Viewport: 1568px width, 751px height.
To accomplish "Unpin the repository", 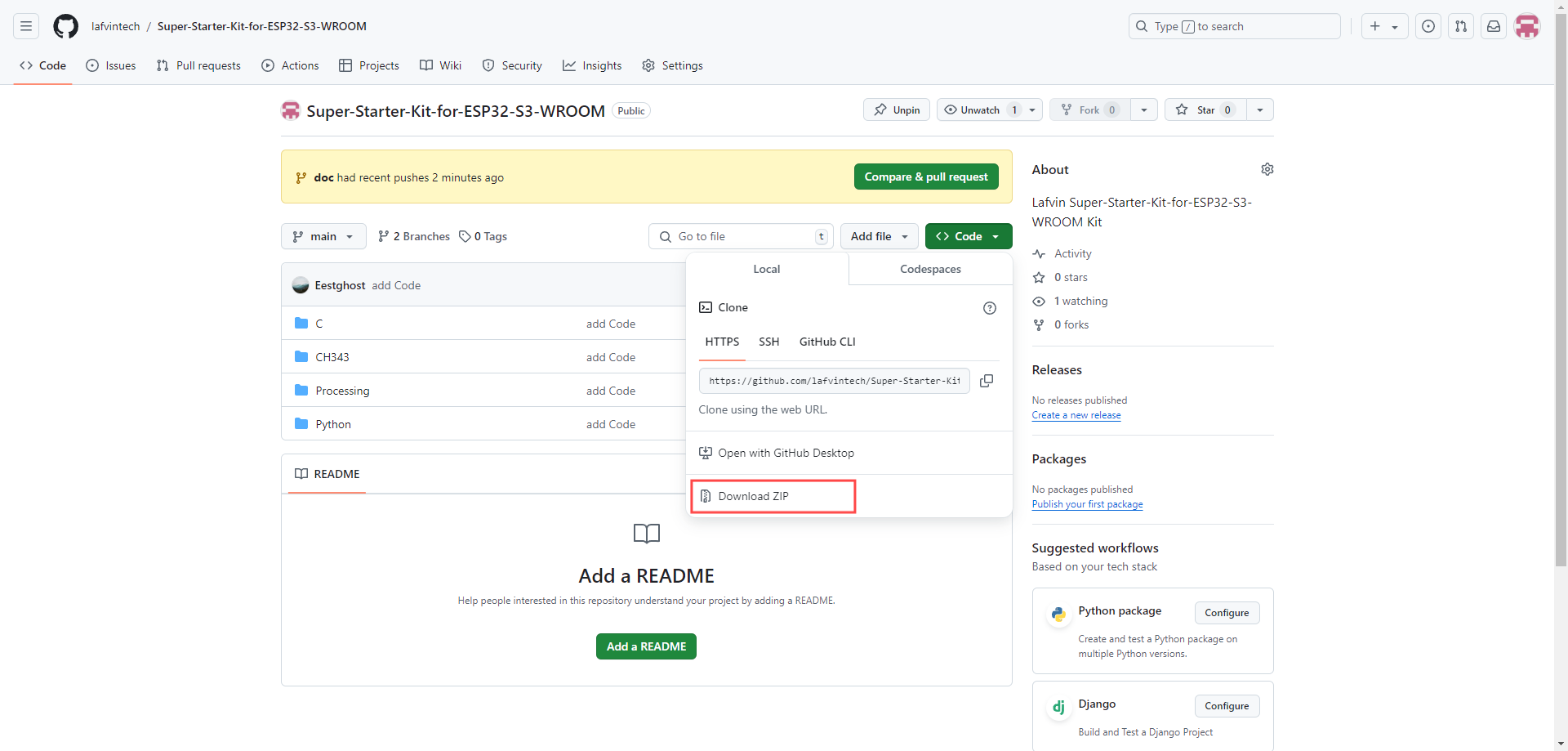I will coord(897,110).
